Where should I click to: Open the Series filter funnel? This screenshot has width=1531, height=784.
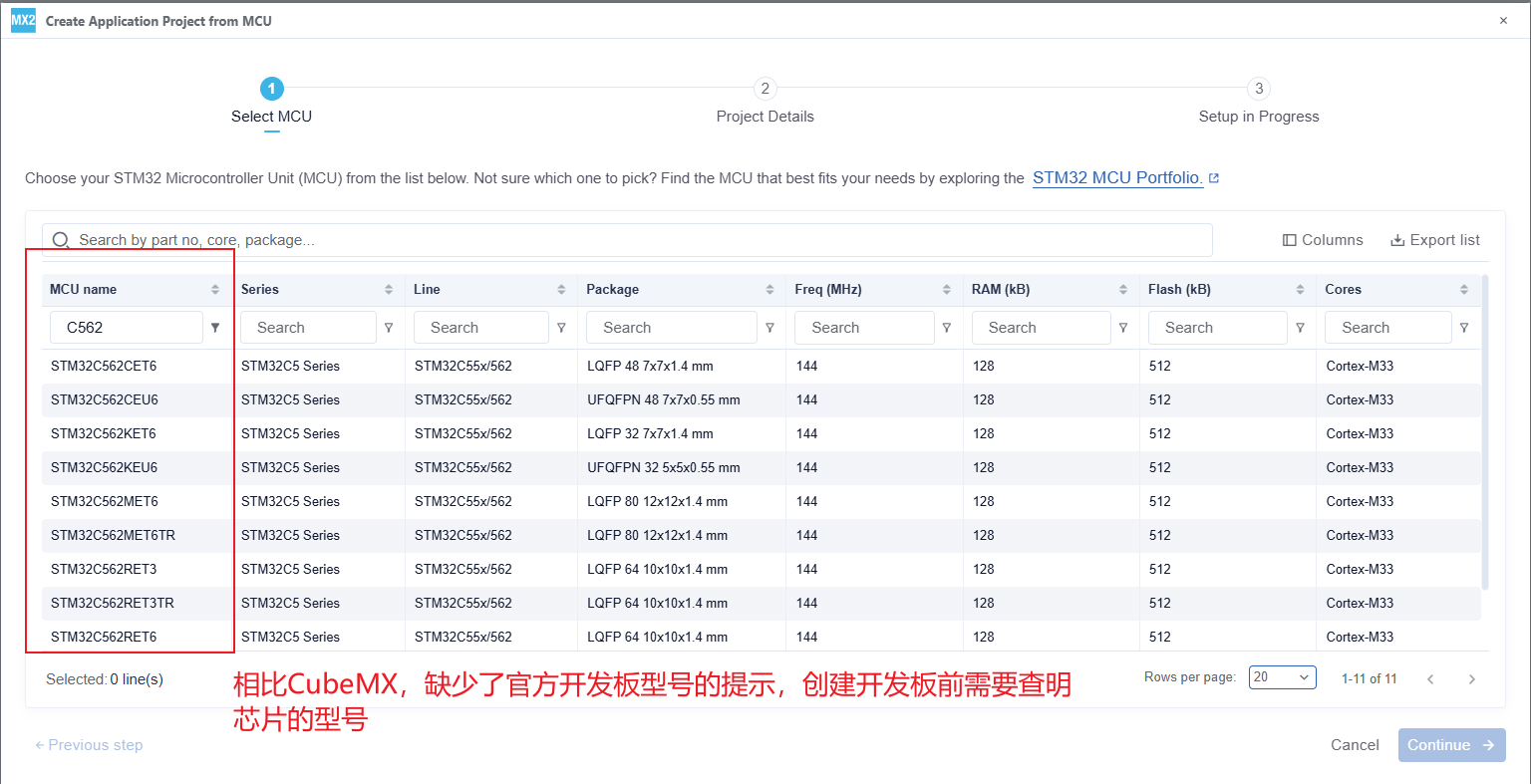[389, 328]
